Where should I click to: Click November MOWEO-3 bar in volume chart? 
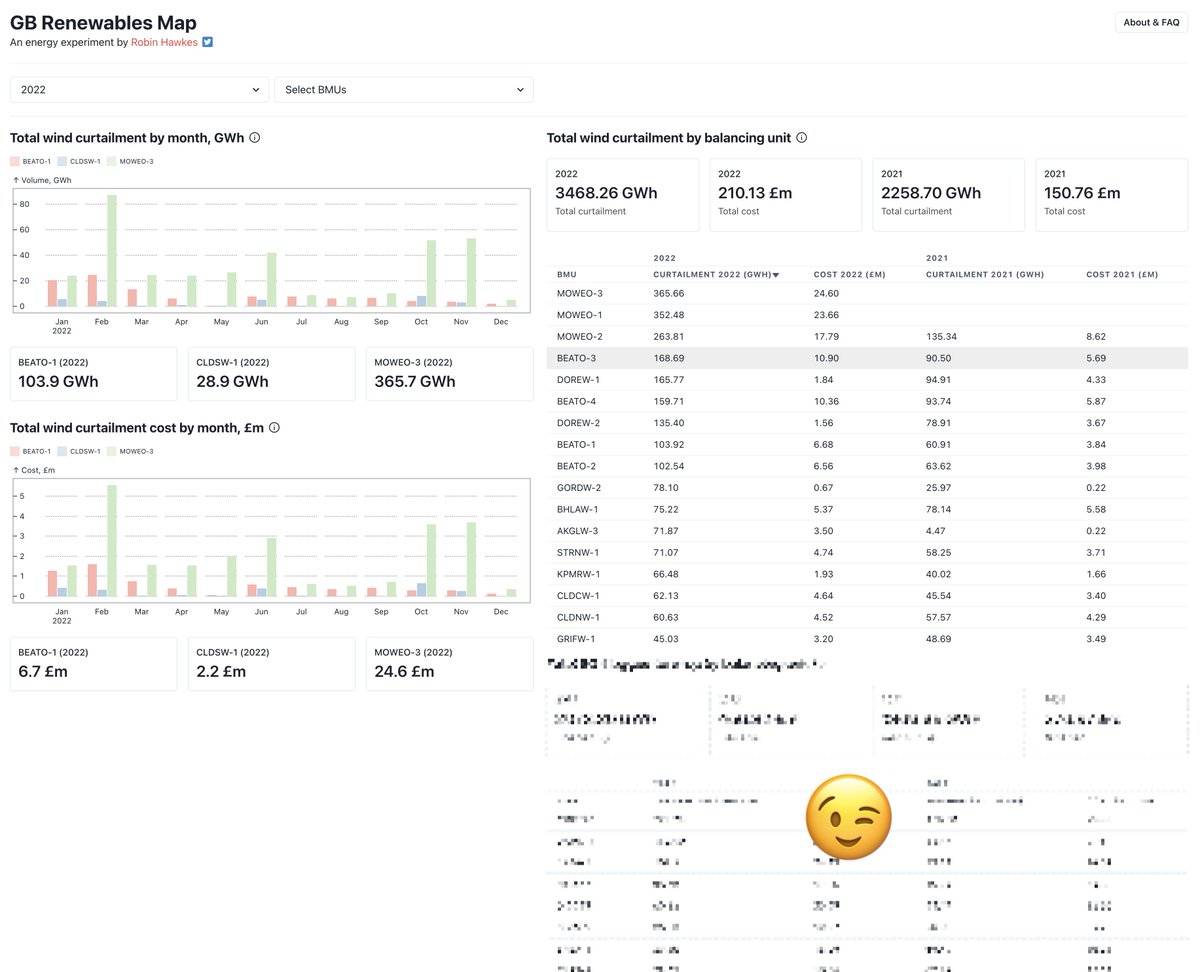point(471,272)
